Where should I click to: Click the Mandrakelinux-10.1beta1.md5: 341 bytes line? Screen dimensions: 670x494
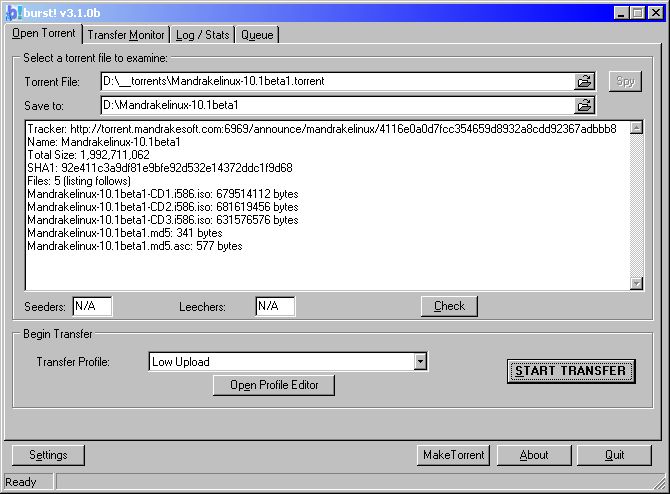click(125, 233)
